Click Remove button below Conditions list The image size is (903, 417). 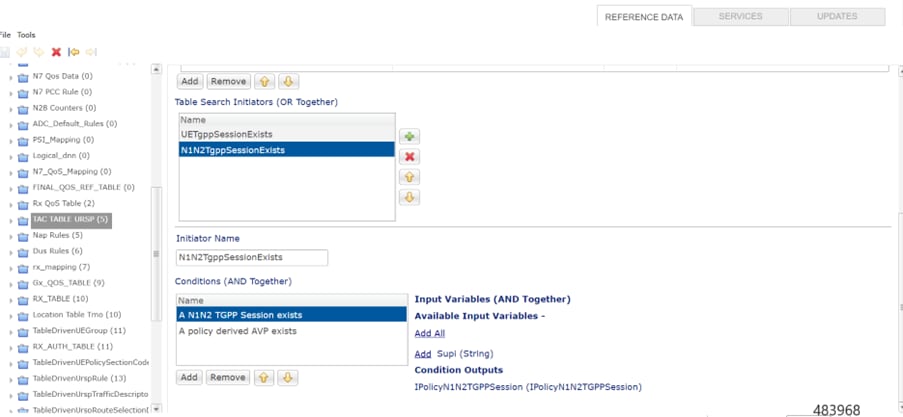227,377
